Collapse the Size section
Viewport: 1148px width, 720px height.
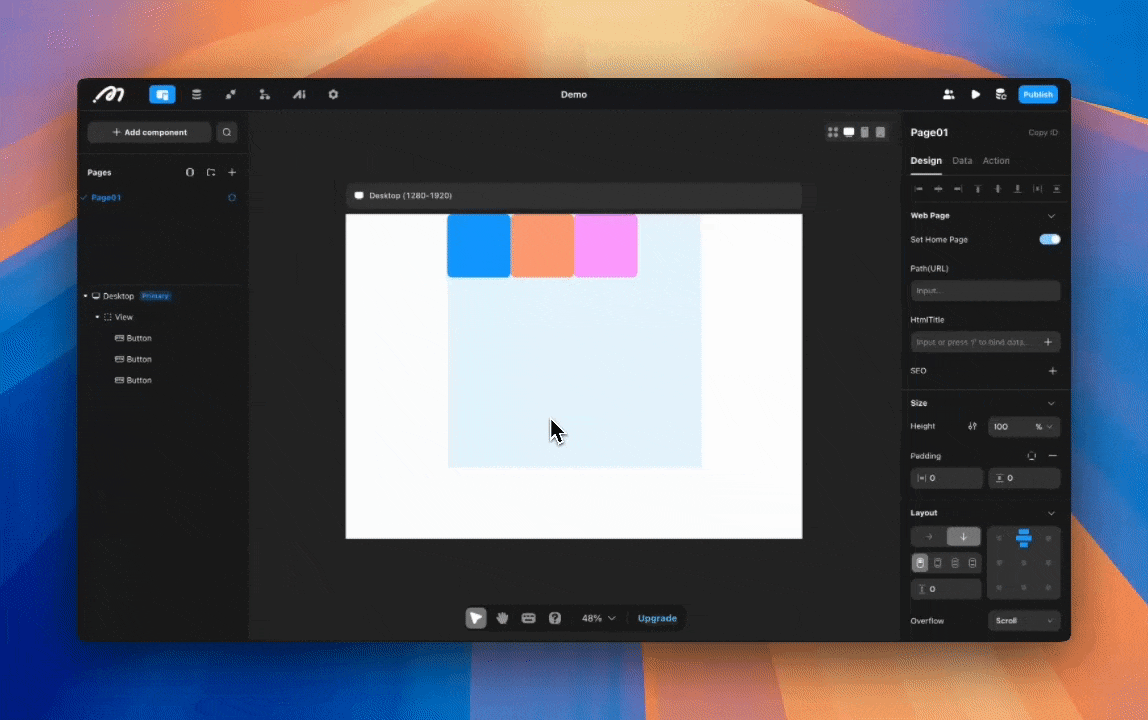click(x=1051, y=404)
